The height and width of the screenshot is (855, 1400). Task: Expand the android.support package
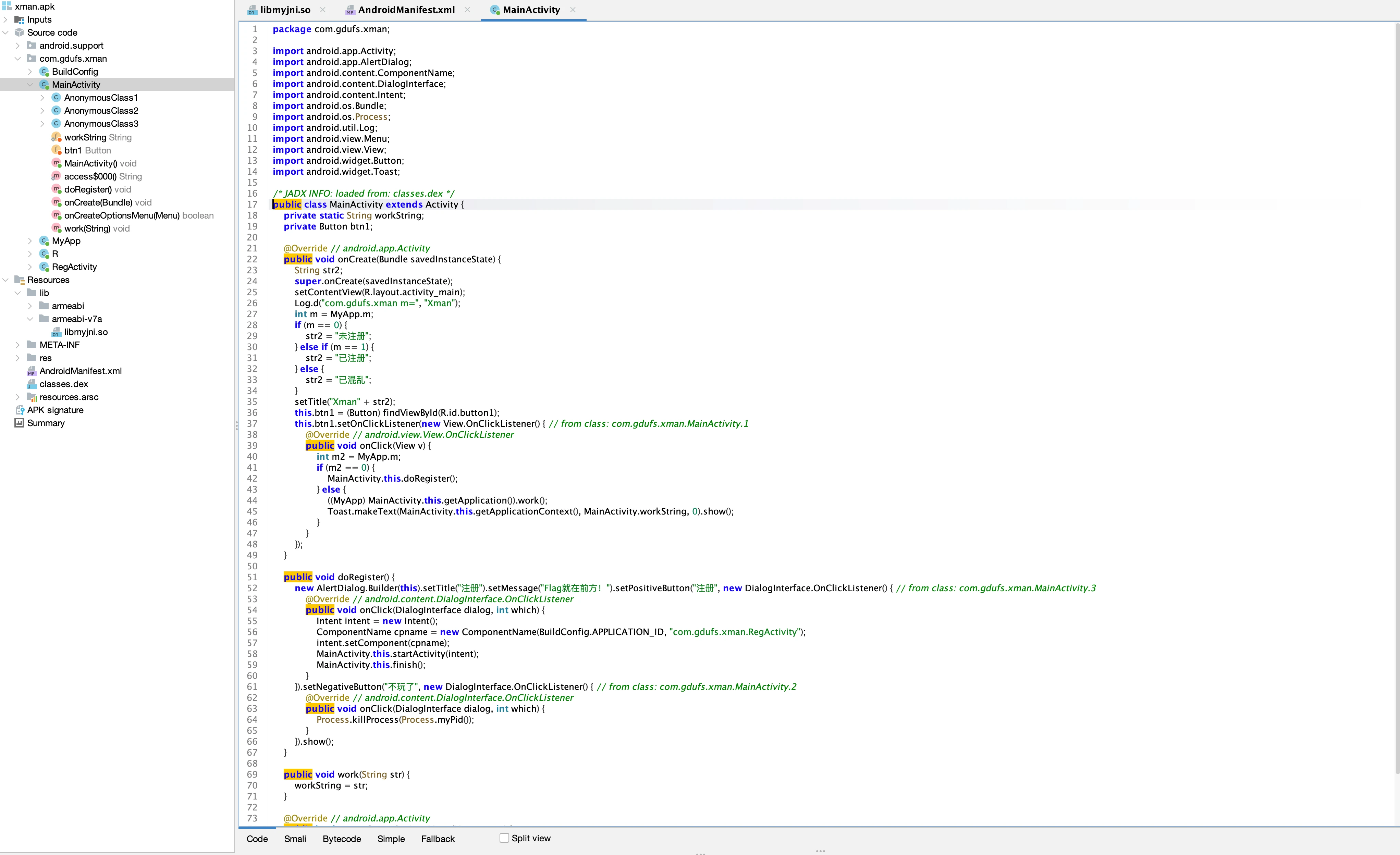coord(17,46)
